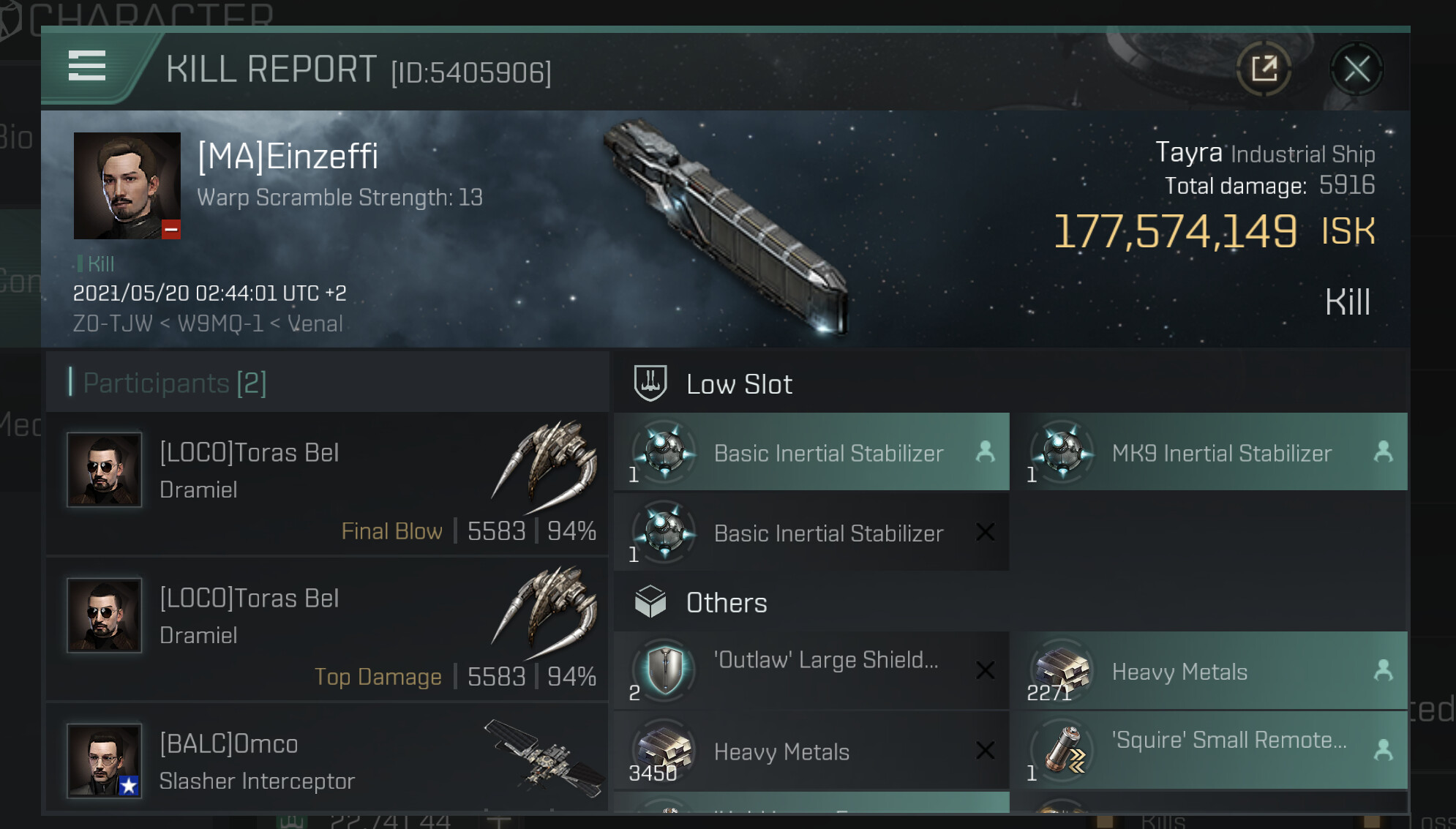Click the share kill report icon
Screen dimensions: 1456x829
coord(1264,70)
